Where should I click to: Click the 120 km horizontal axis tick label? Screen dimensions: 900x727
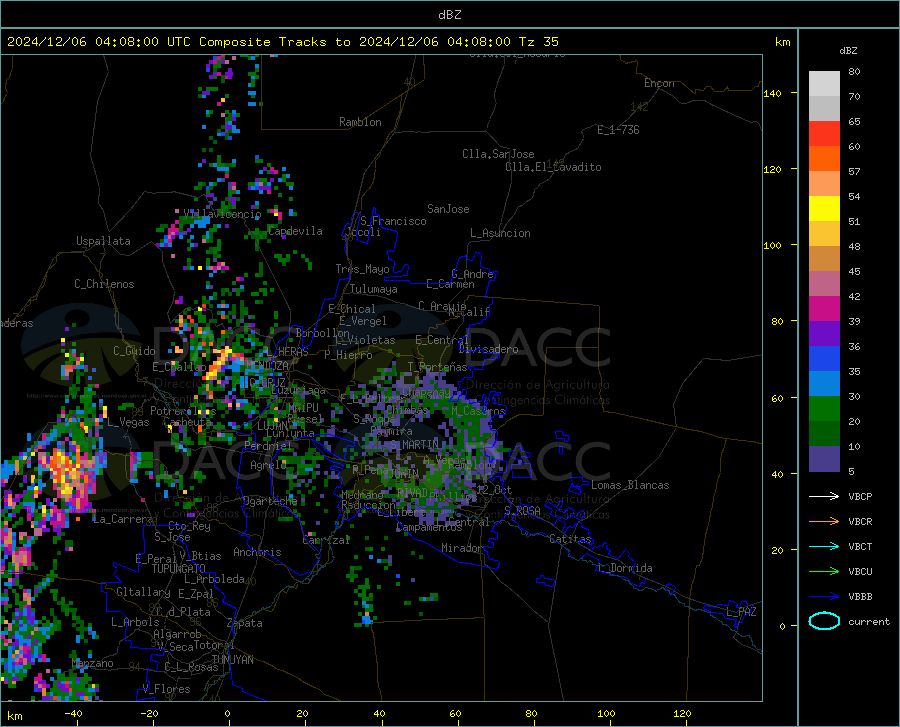682,713
